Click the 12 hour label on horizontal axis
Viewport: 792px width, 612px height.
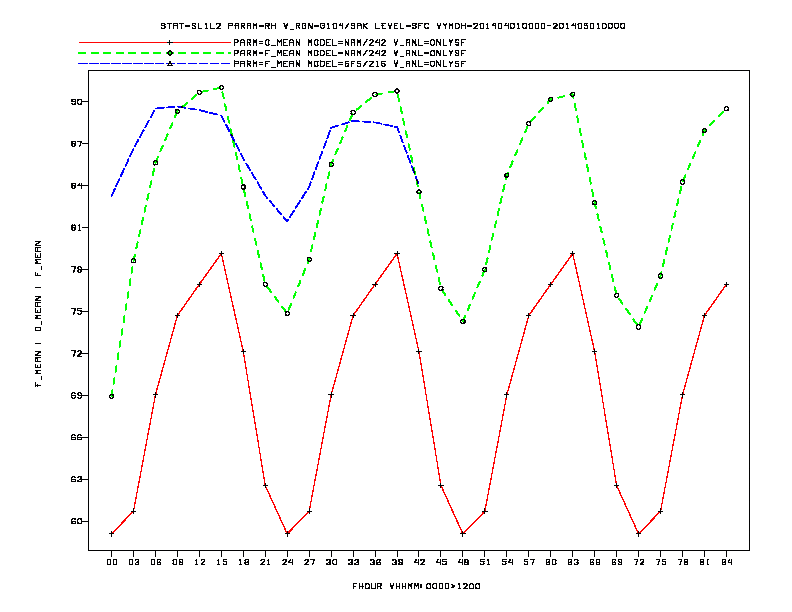[200, 562]
